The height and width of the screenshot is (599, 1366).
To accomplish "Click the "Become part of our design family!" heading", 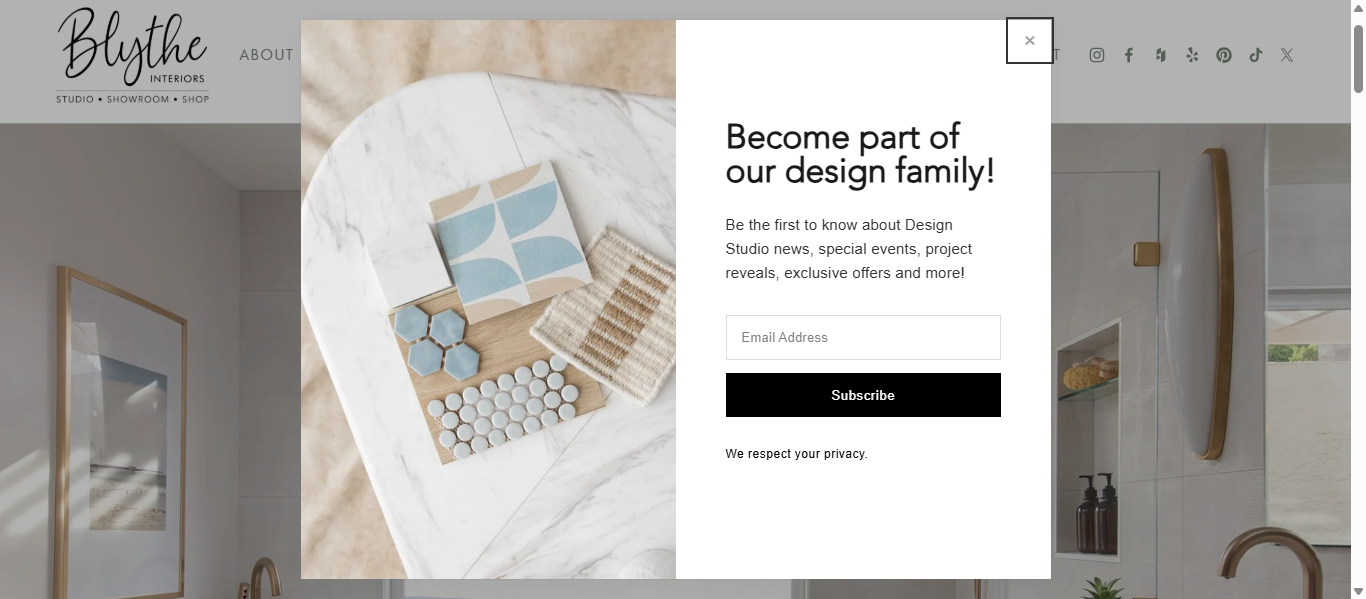I will 860,154.
